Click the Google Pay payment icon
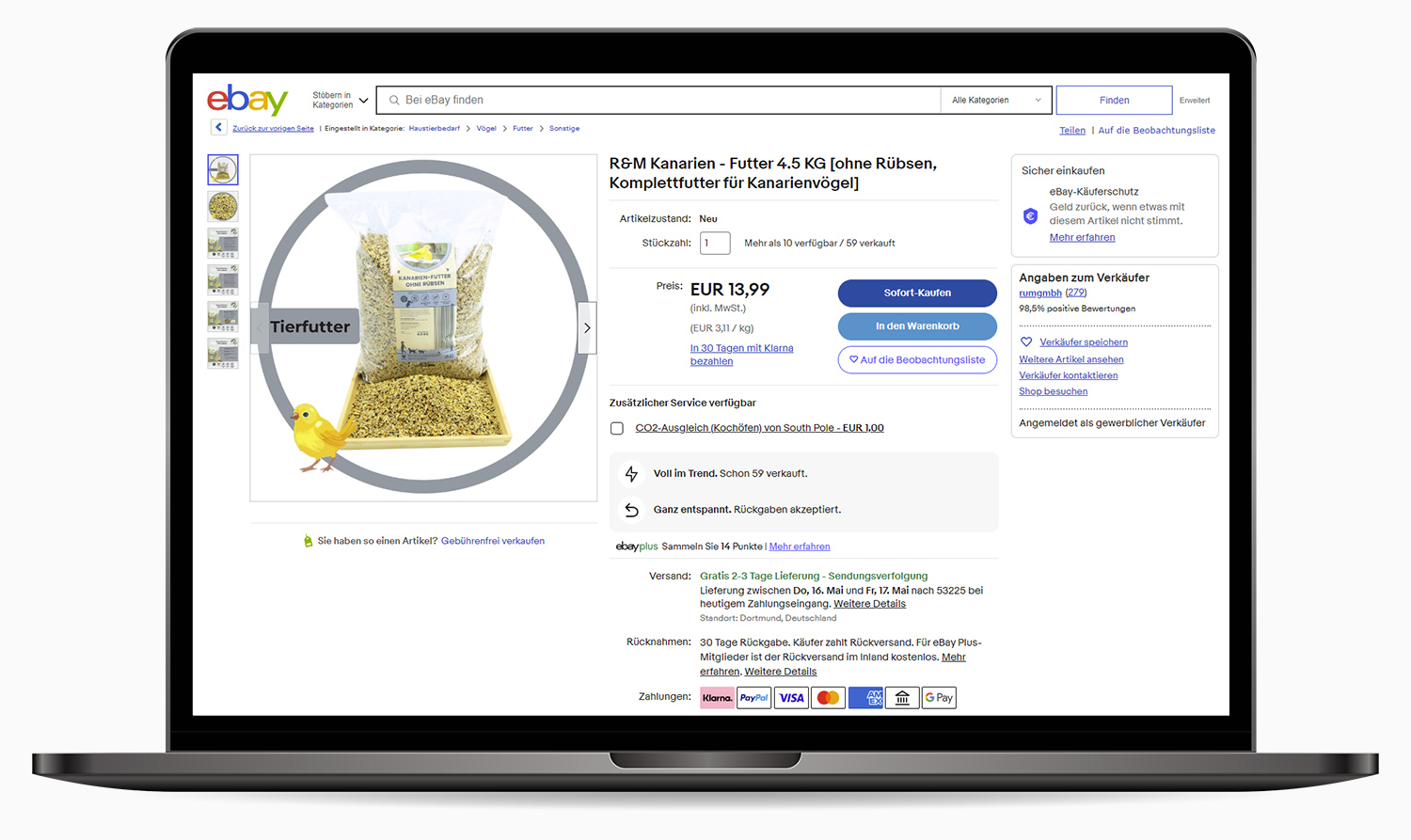 pyautogui.click(x=939, y=698)
